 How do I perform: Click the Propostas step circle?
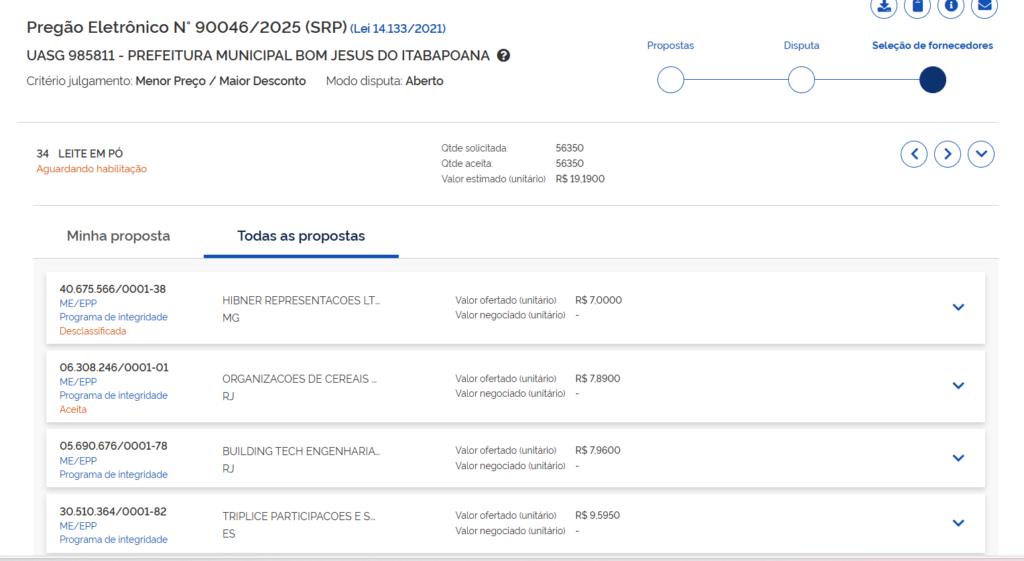(671, 80)
